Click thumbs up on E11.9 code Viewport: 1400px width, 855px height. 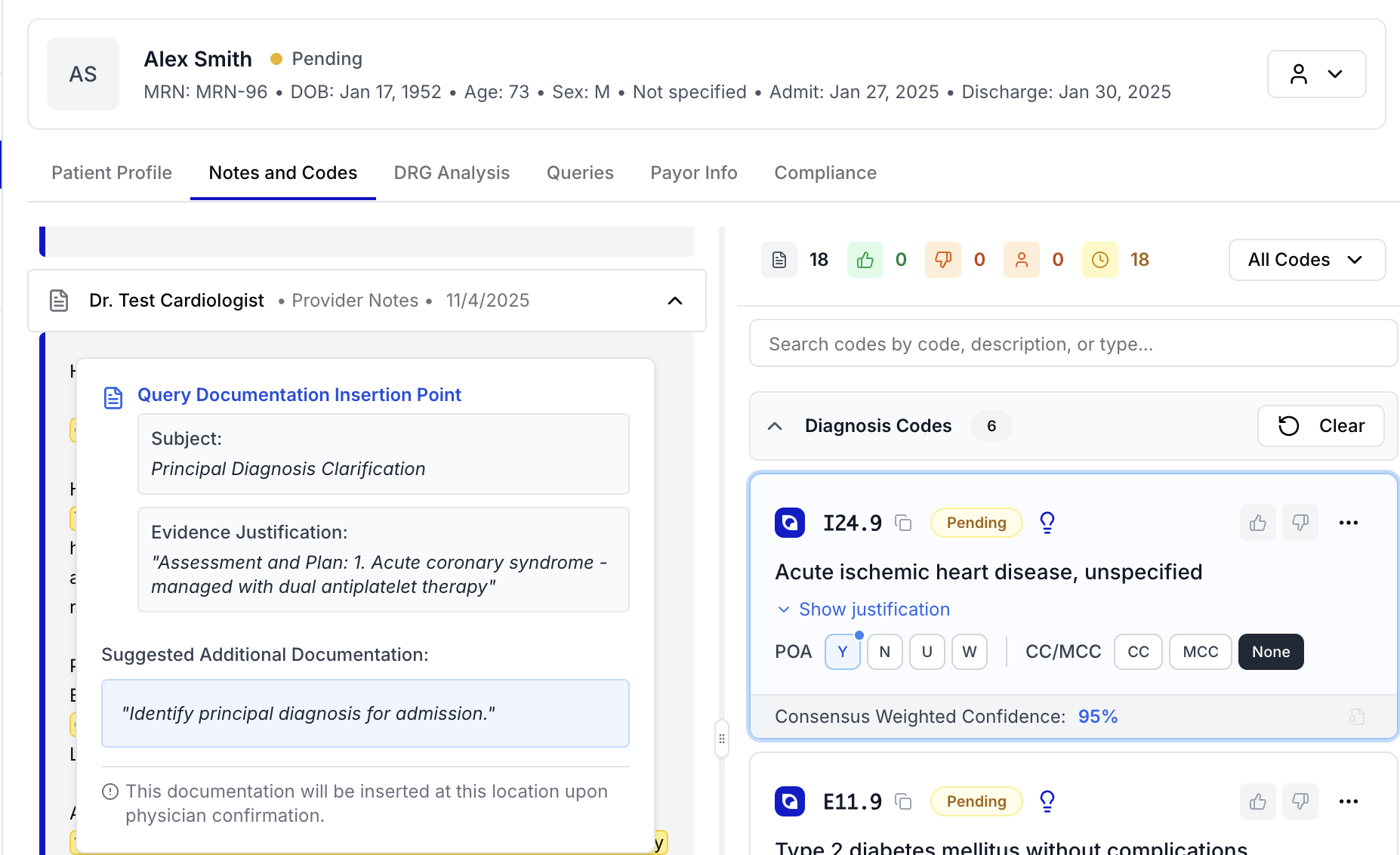click(x=1257, y=801)
